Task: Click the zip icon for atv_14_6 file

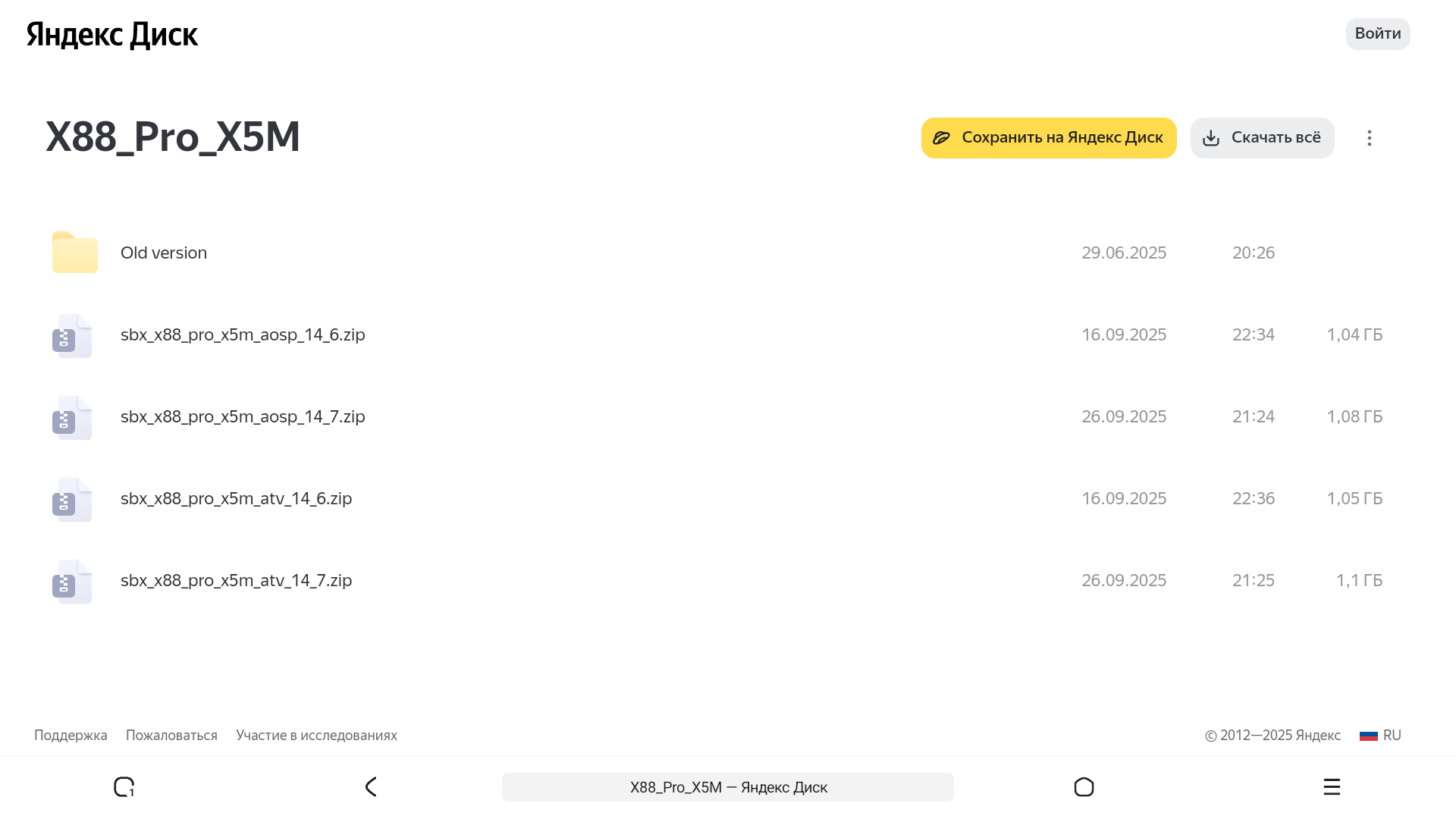Action: (71, 499)
